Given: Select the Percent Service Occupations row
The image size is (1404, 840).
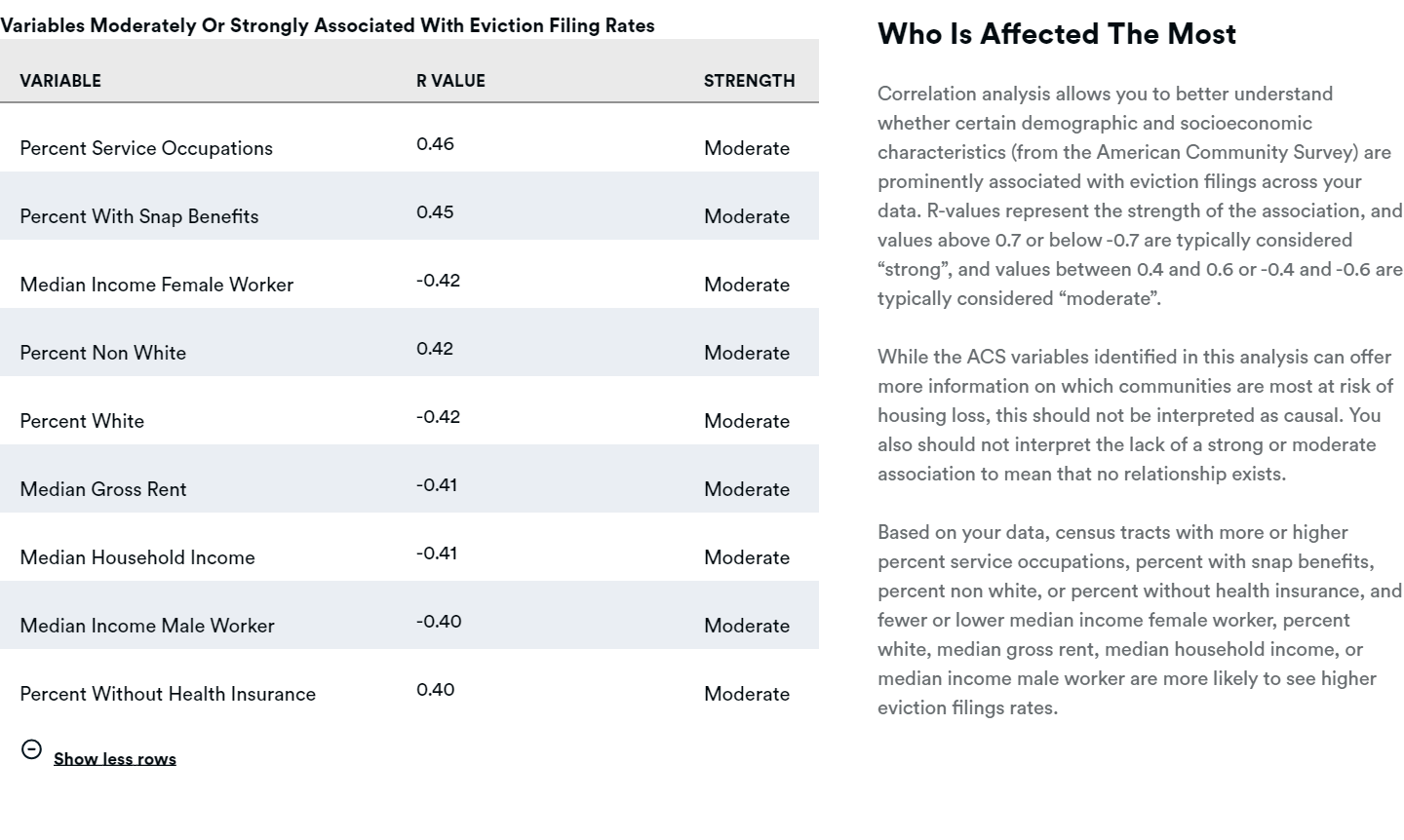Looking at the screenshot, I should point(146,148).
